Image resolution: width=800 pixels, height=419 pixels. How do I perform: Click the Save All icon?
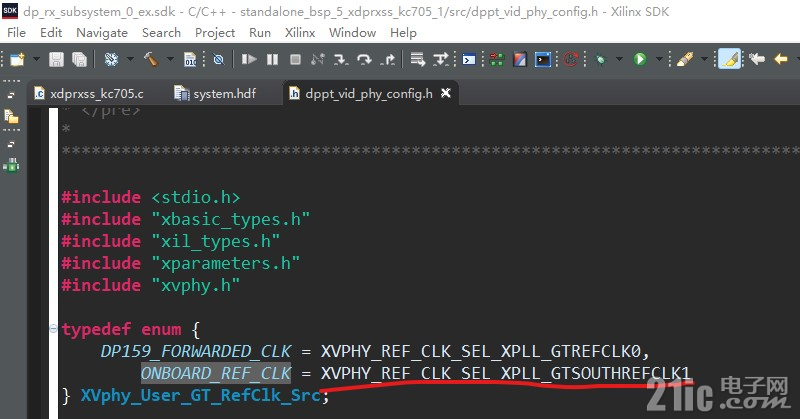click(x=80, y=60)
